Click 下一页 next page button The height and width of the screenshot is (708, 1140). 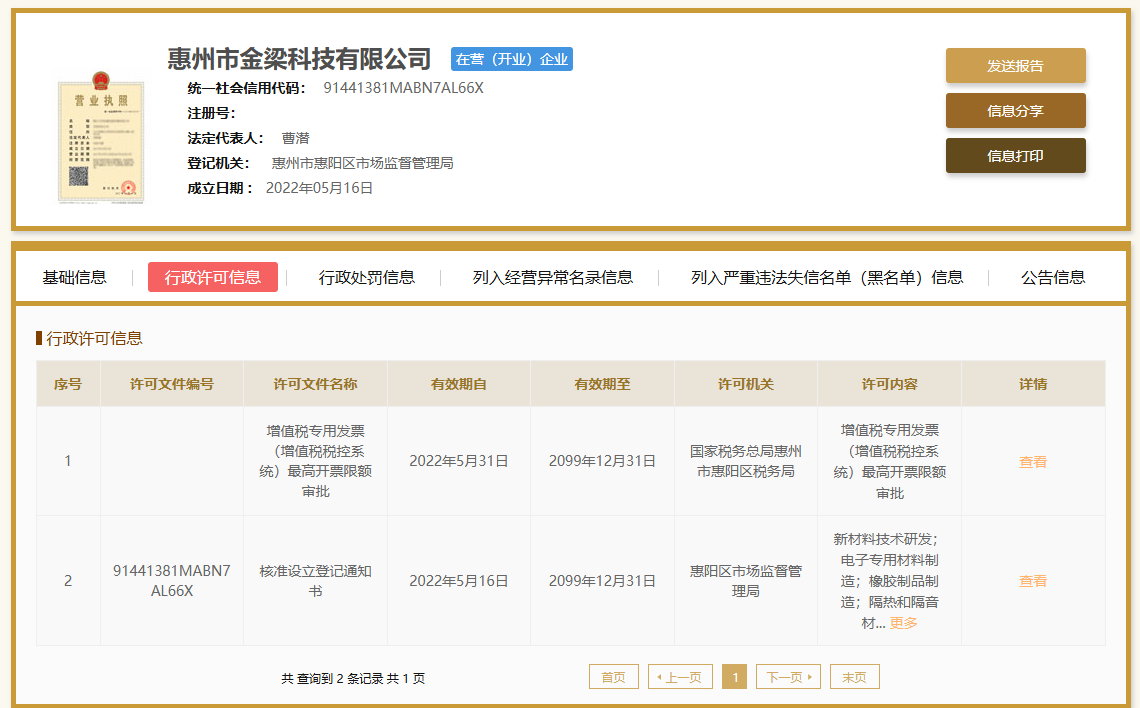tap(788, 677)
